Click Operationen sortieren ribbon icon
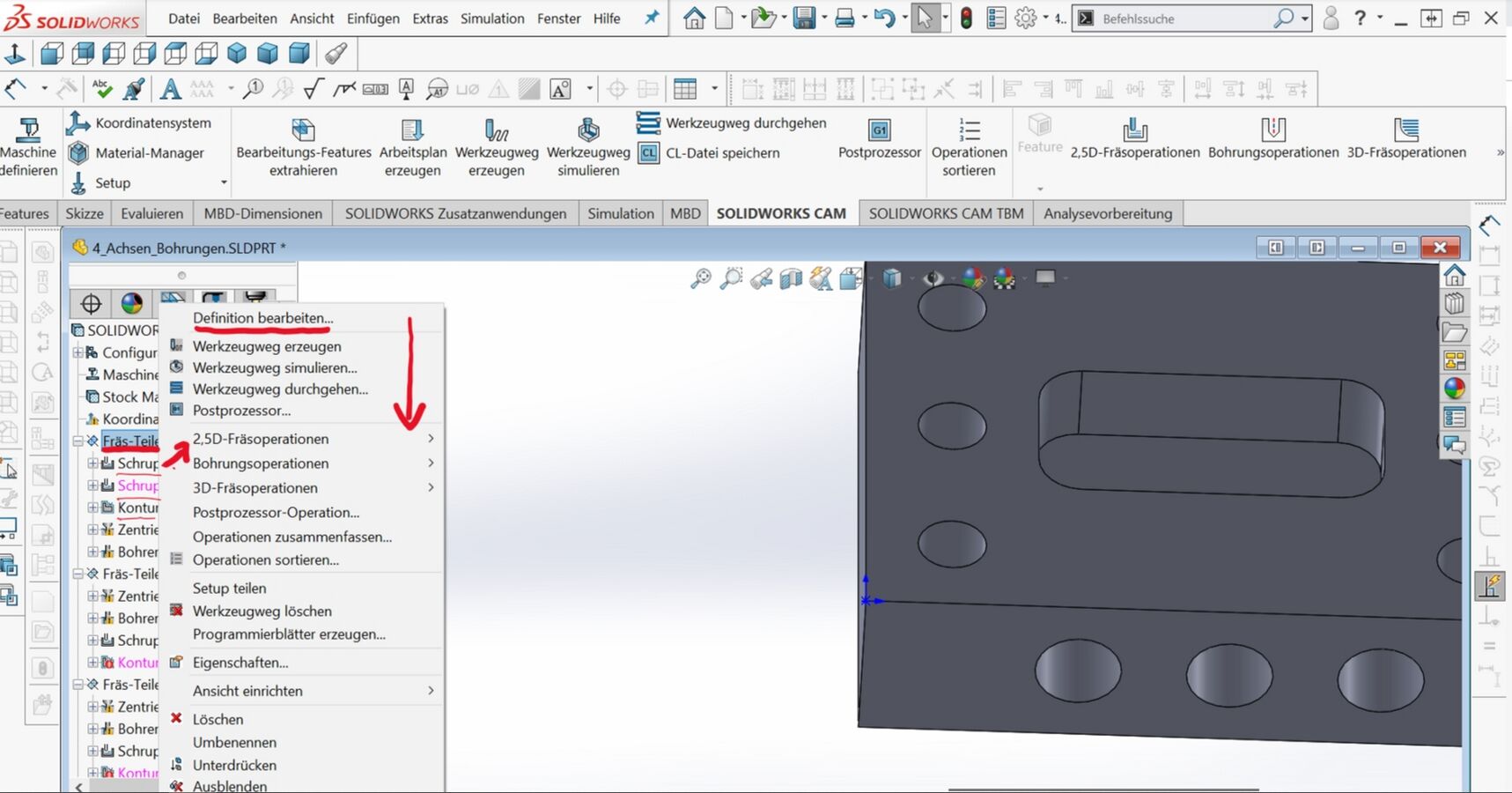1512x793 pixels. click(x=969, y=131)
